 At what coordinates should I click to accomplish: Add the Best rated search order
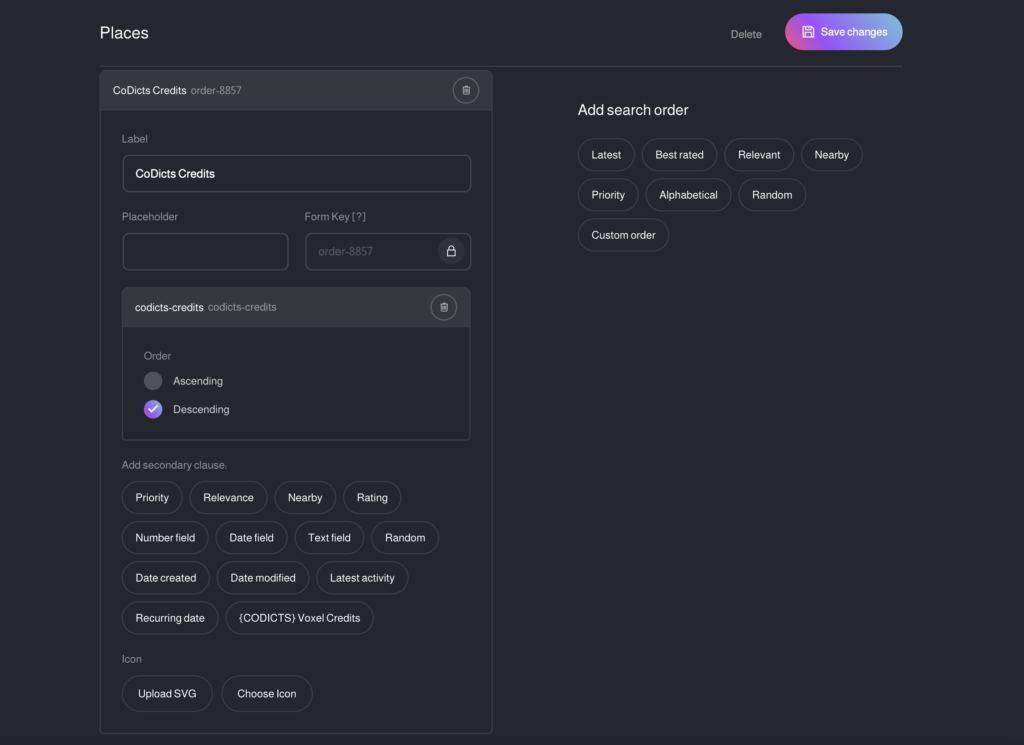679,155
